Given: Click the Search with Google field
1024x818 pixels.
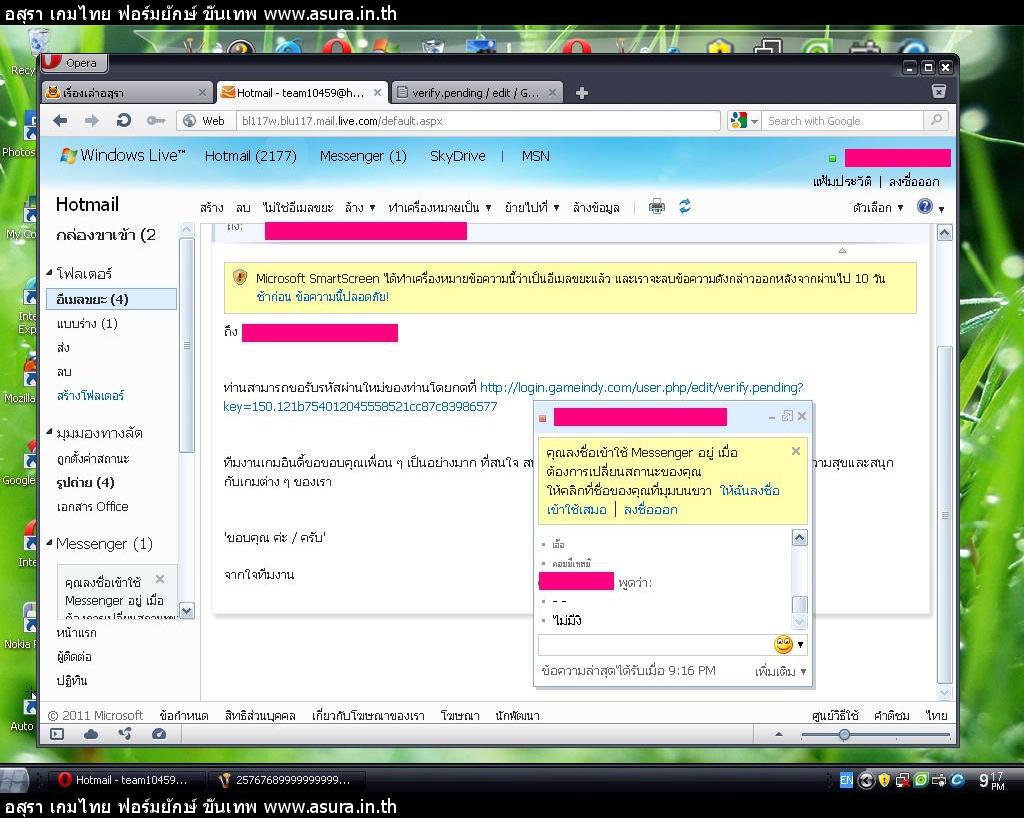Looking at the screenshot, I should click(x=843, y=121).
